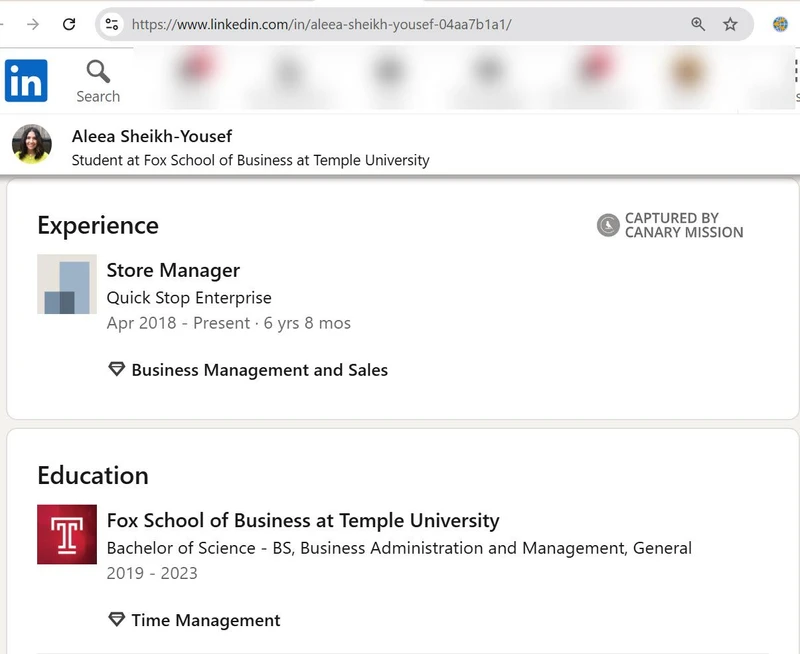Open Business Management and Sales skill
Image resolution: width=800 pixels, height=654 pixels.
tap(260, 370)
